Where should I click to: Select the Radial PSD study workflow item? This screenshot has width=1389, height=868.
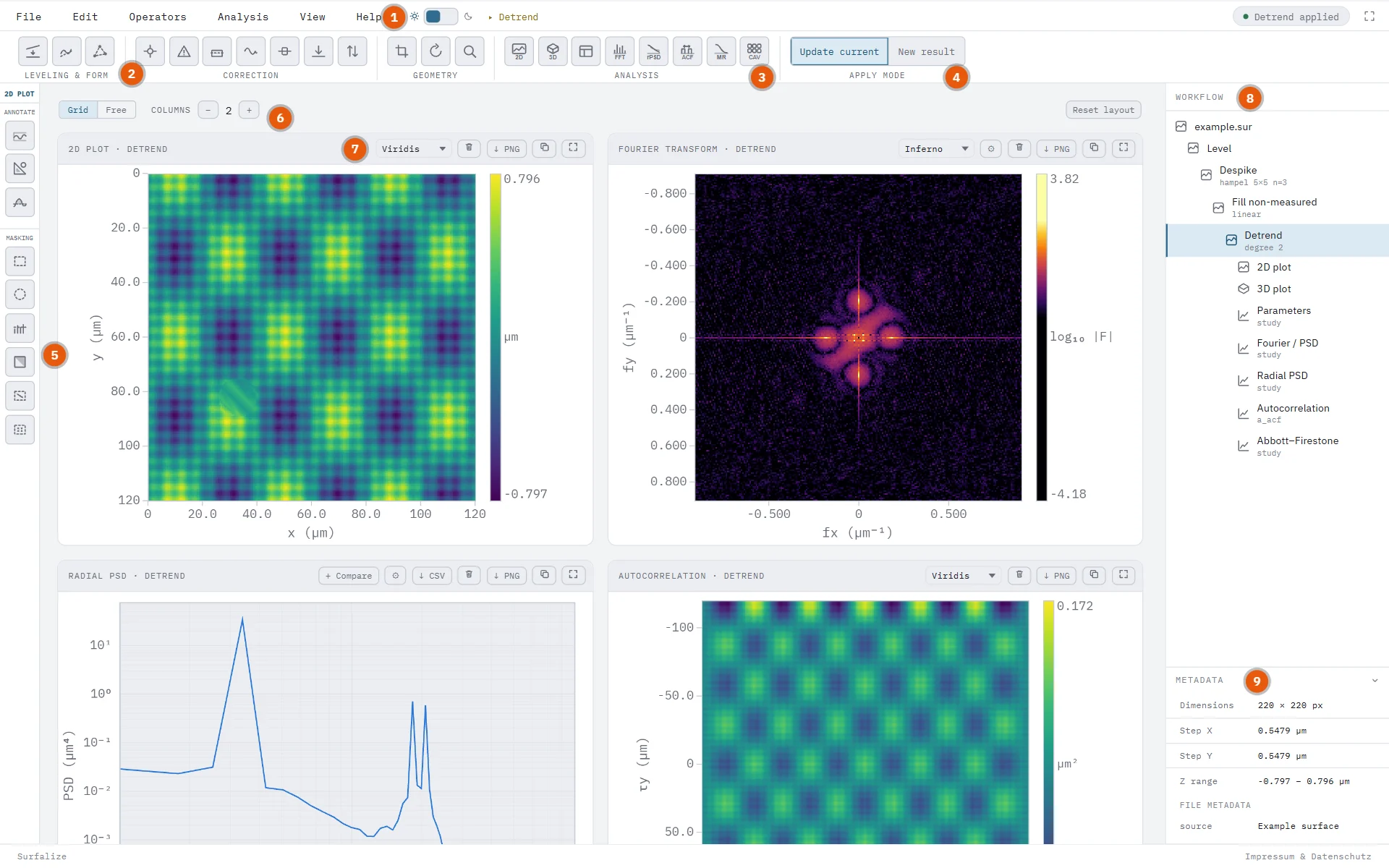point(1277,380)
